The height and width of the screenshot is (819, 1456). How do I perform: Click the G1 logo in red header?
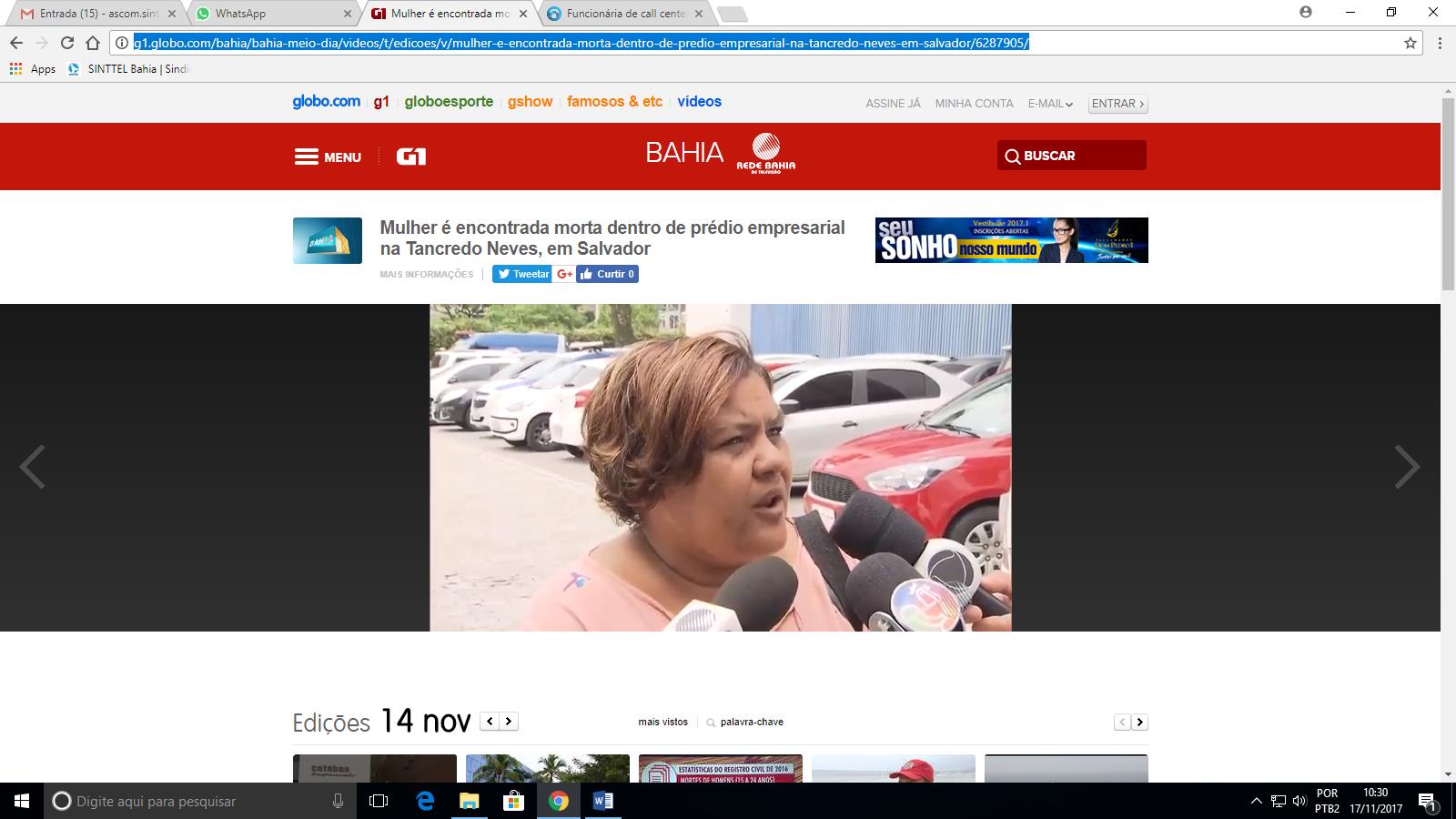click(x=411, y=157)
